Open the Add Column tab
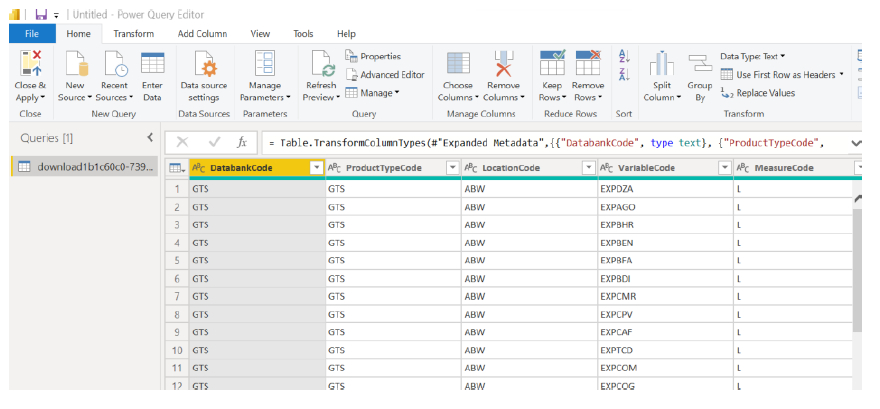The height and width of the screenshot is (409, 880). (203, 33)
